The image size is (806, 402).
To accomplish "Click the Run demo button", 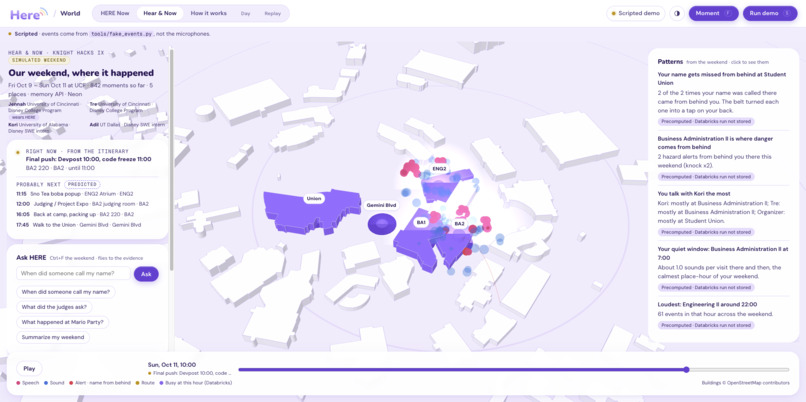I will click(x=769, y=13).
